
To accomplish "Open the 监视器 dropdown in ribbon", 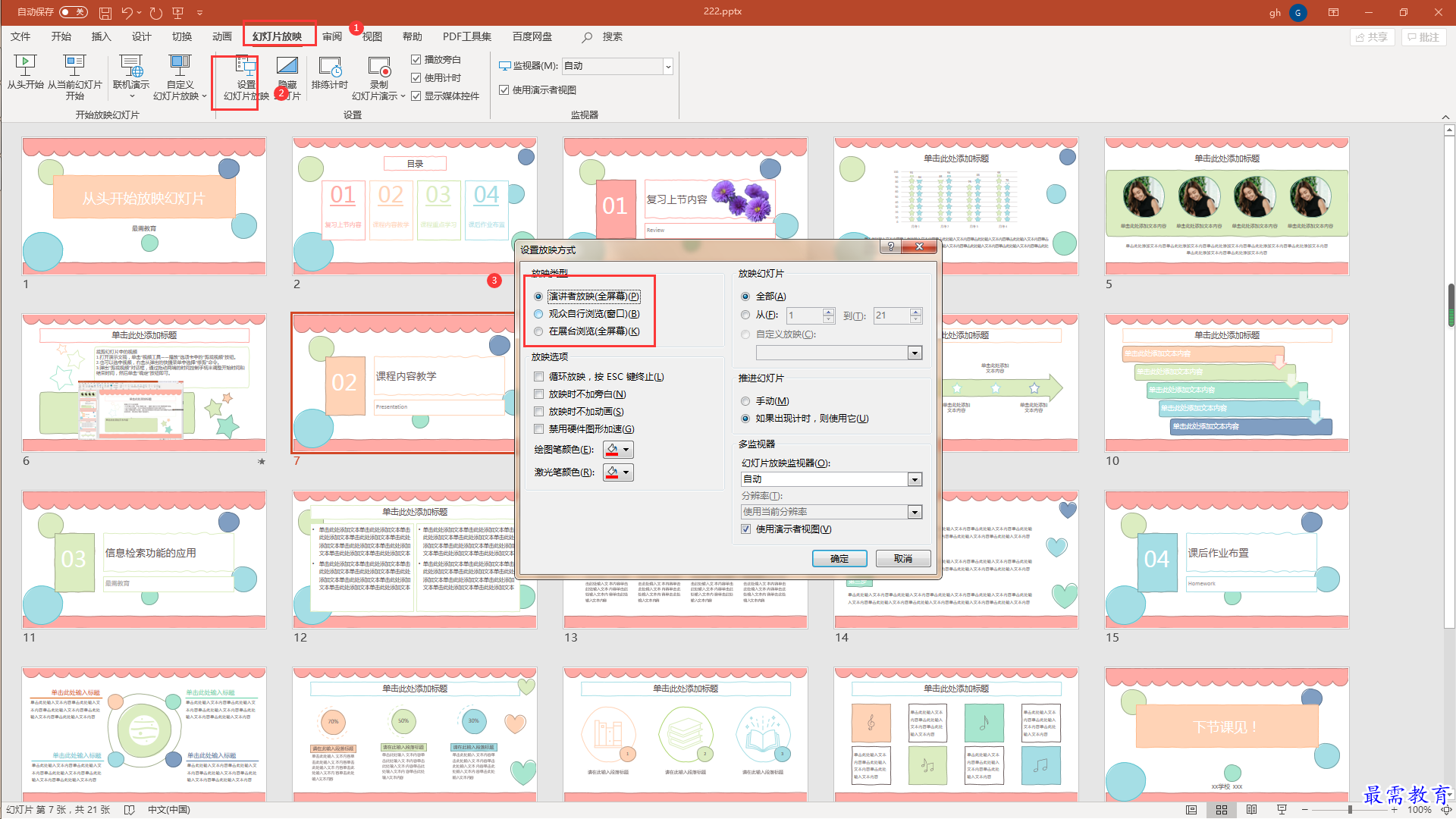I will pos(668,67).
